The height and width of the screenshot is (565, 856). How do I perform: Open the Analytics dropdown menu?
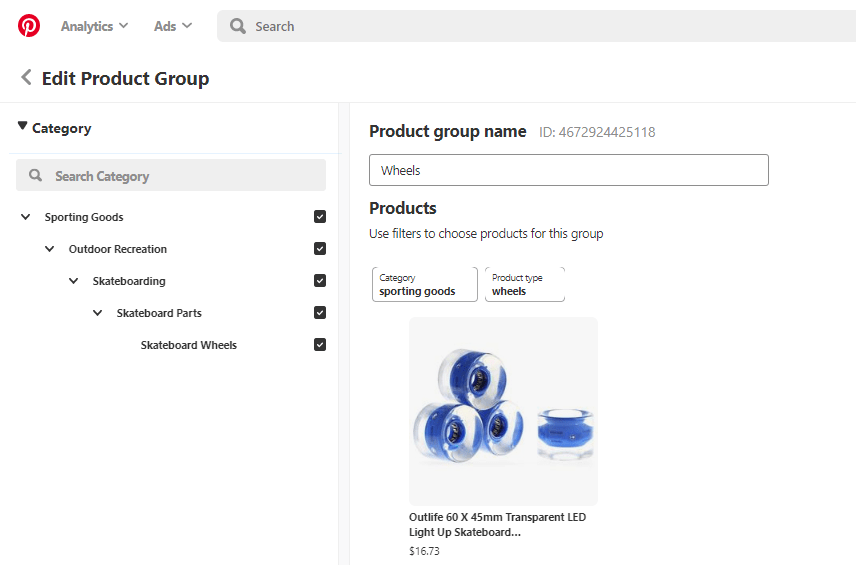94,26
